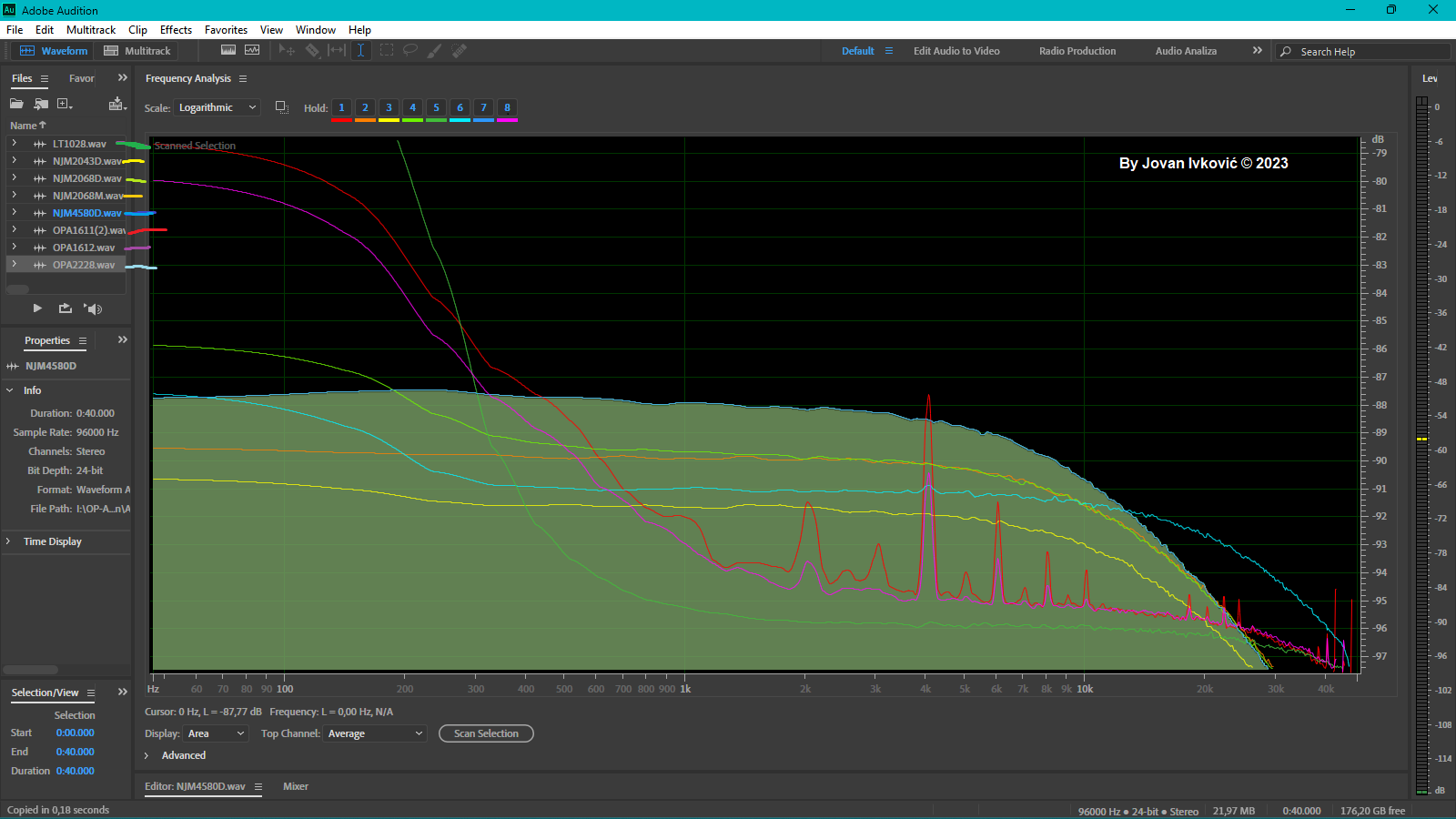Open the Top Channel Average dropdown
The height and width of the screenshot is (819, 1456).
(x=375, y=733)
